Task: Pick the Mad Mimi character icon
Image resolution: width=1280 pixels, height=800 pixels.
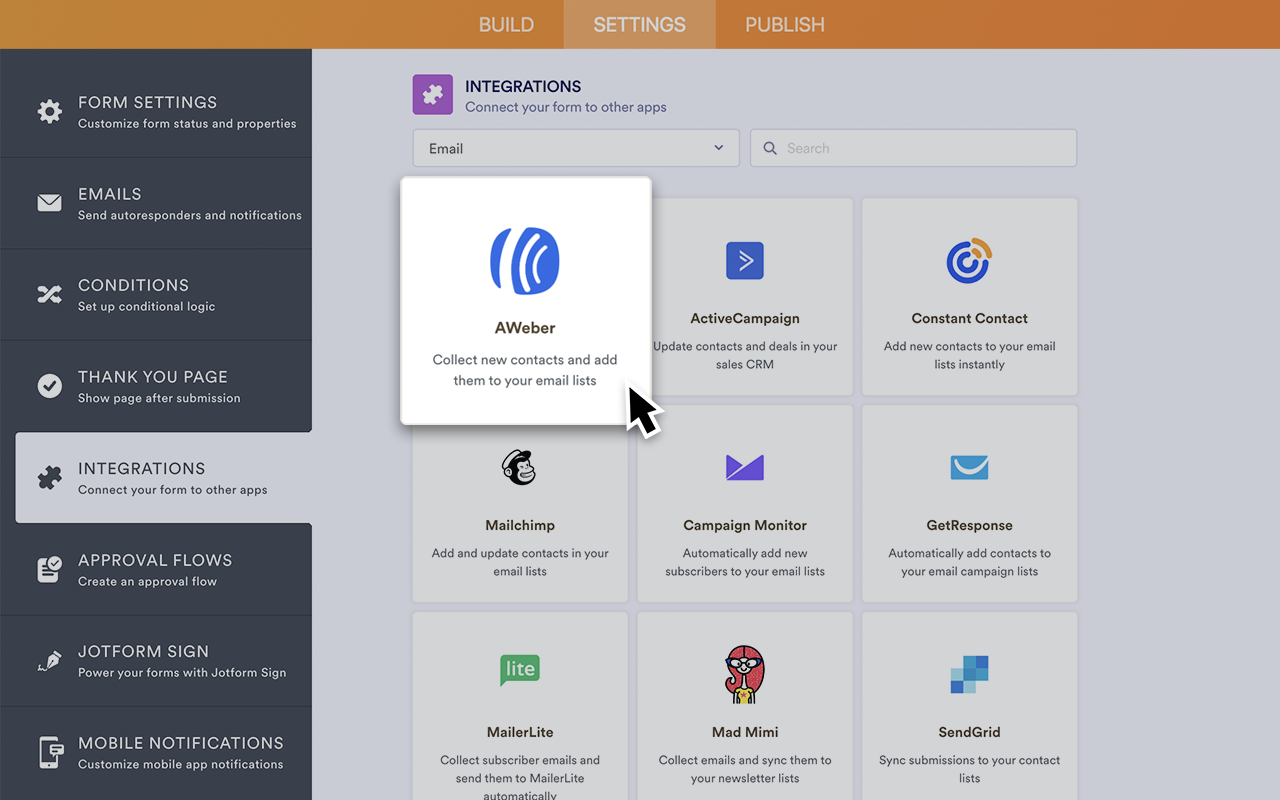Action: [x=745, y=674]
